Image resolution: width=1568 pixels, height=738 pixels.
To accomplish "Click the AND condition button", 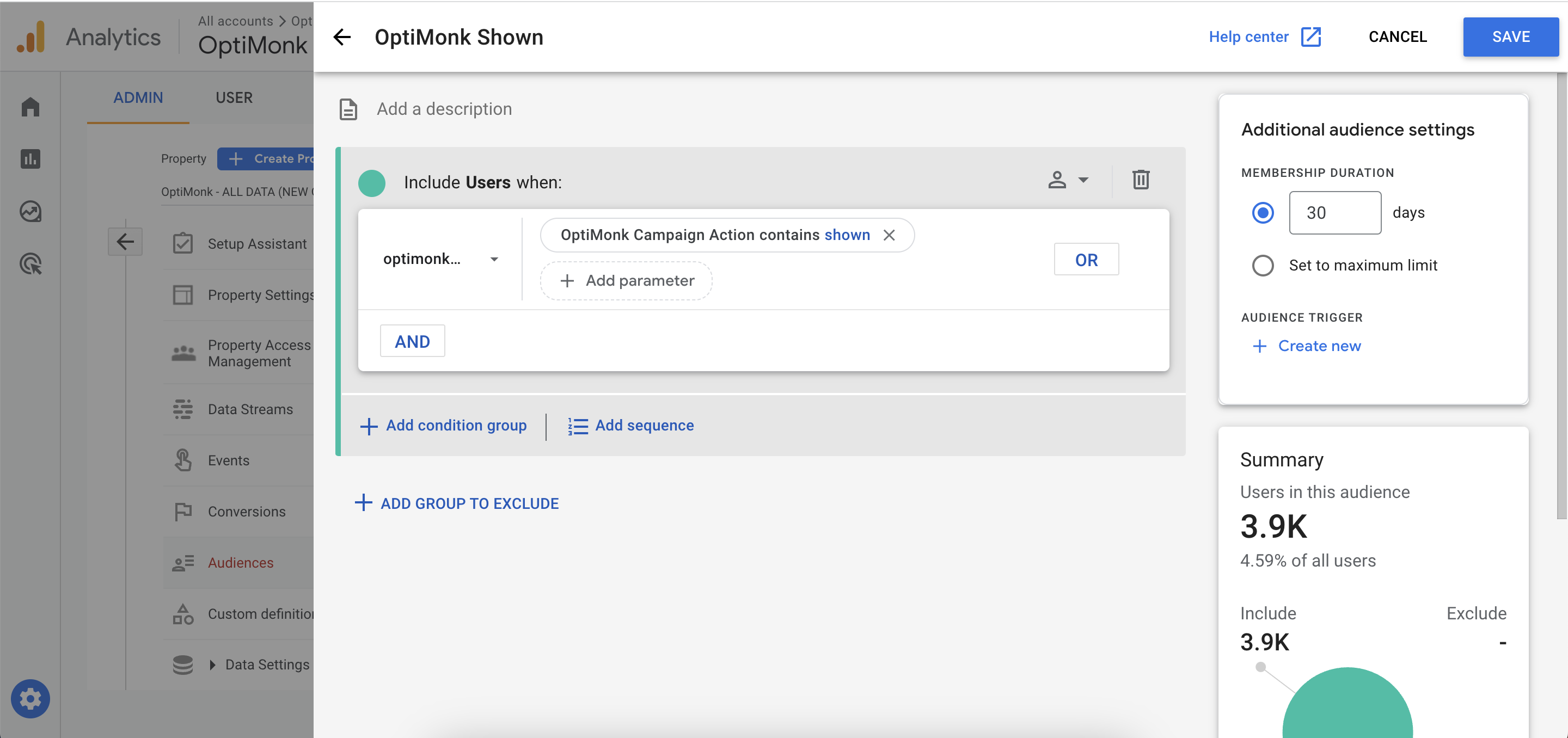I will (412, 341).
